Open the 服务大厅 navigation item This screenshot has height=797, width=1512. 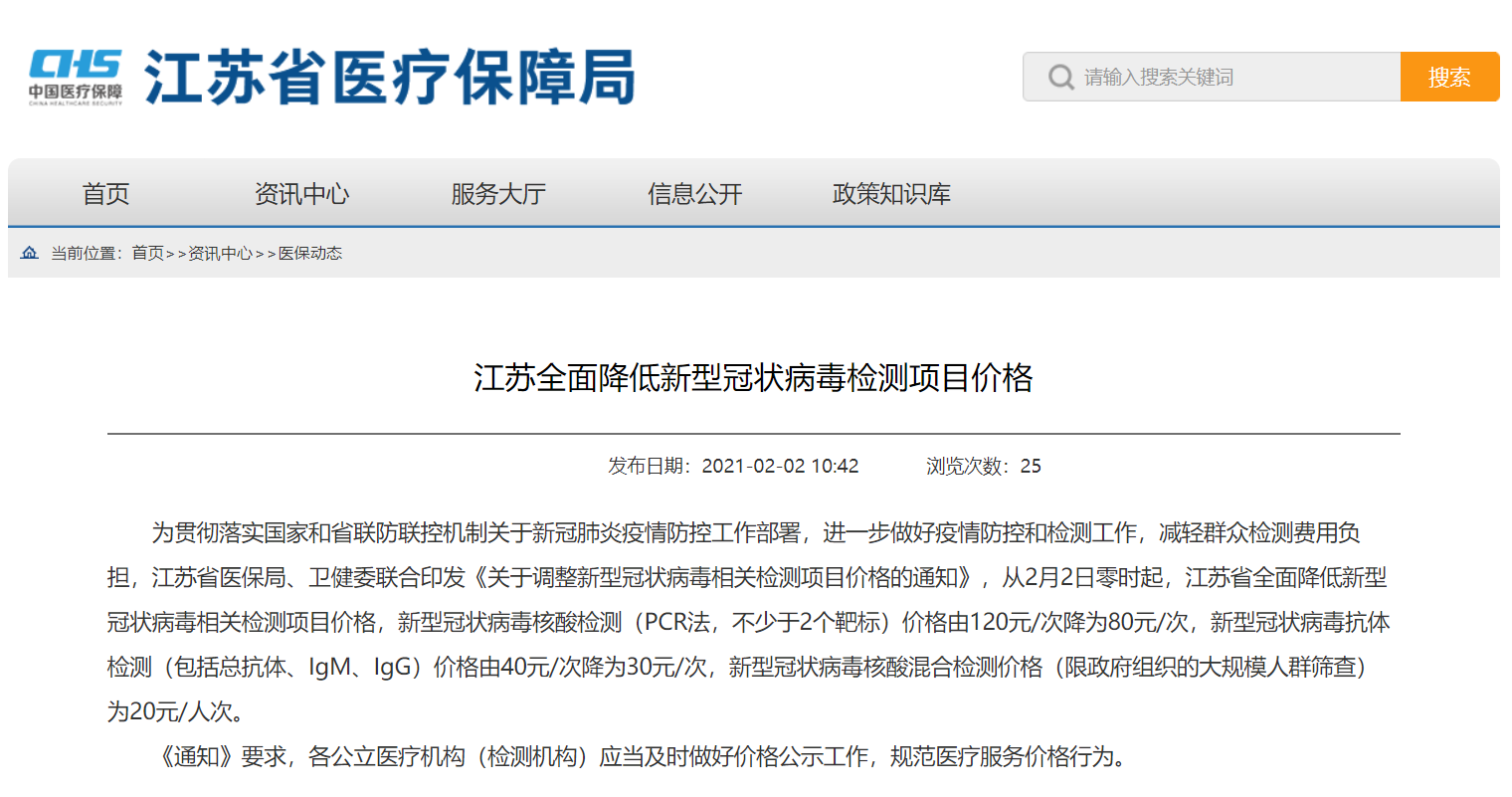click(x=498, y=194)
